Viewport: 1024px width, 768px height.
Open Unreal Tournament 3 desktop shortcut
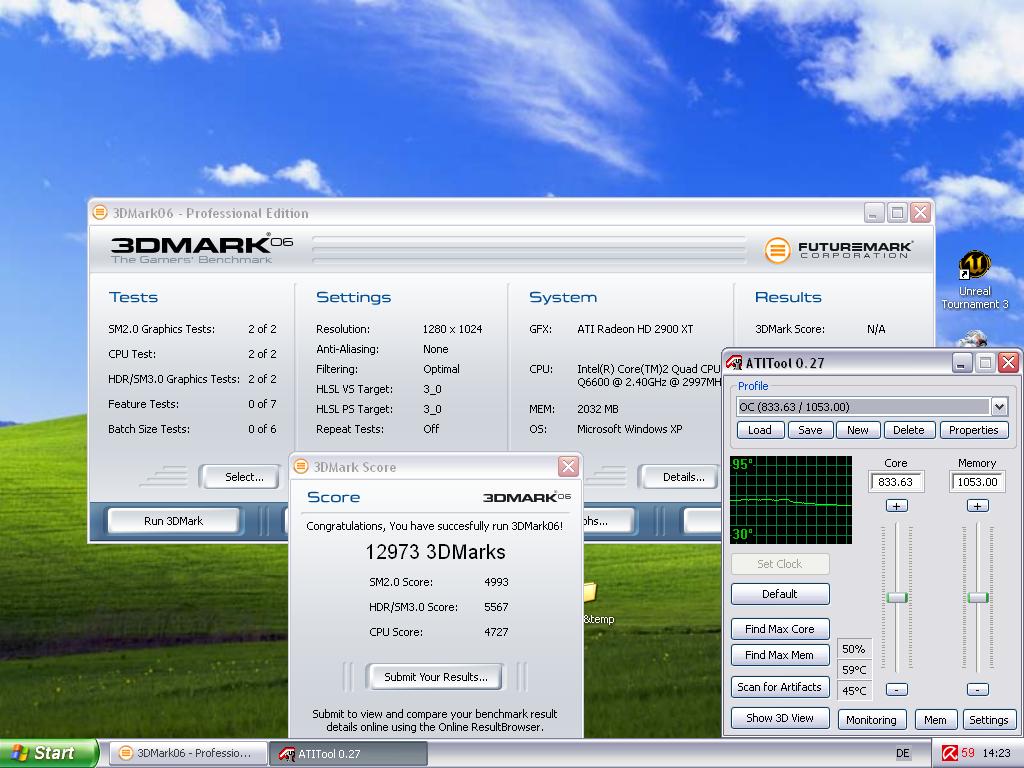(974, 280)
